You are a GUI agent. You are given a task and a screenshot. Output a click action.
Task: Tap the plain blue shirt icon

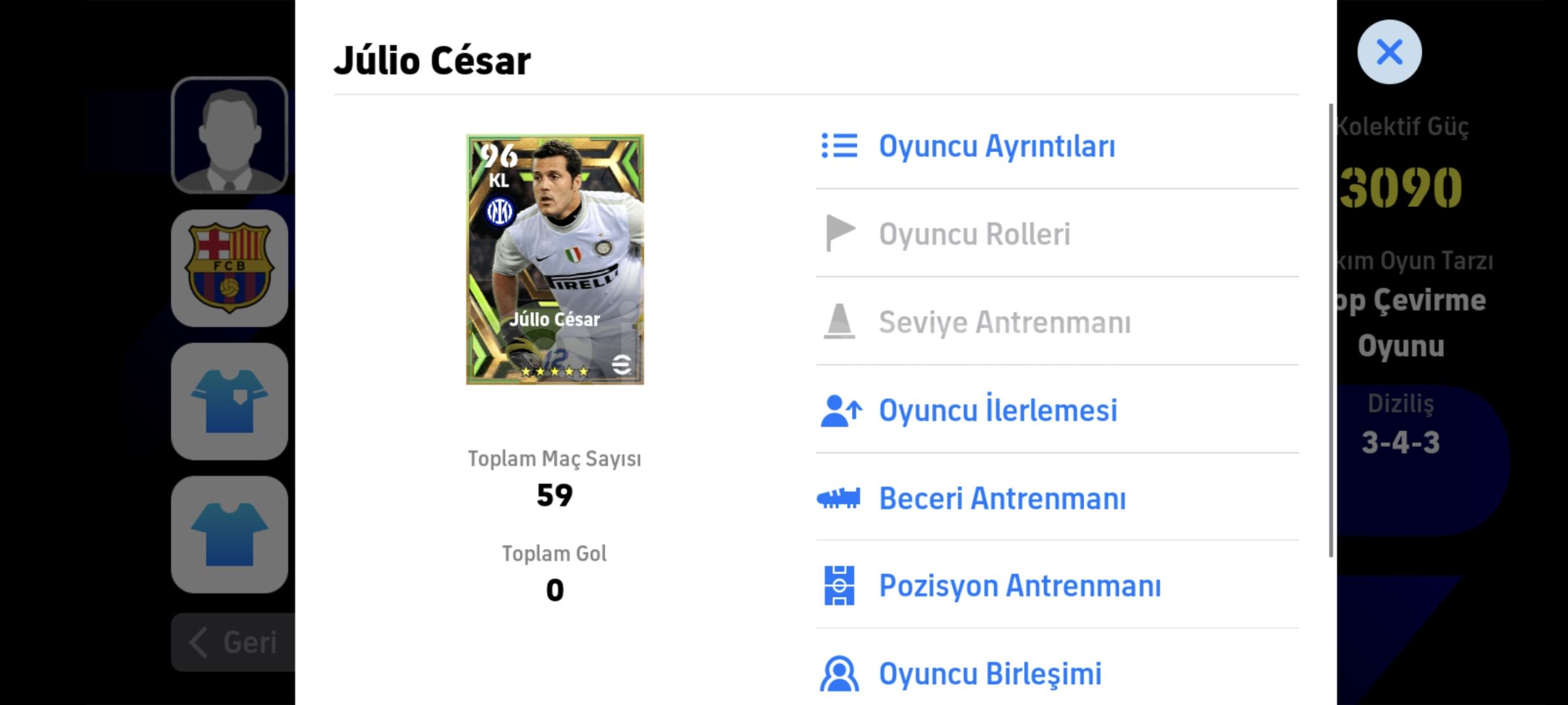tap(229, 535)
